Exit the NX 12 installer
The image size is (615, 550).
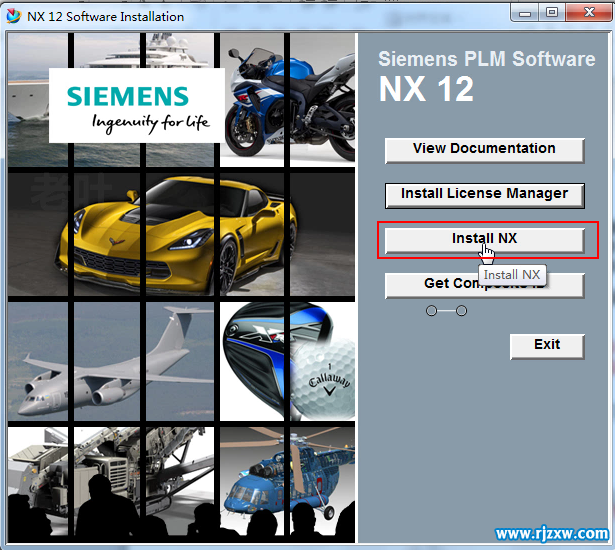[547, 346]
